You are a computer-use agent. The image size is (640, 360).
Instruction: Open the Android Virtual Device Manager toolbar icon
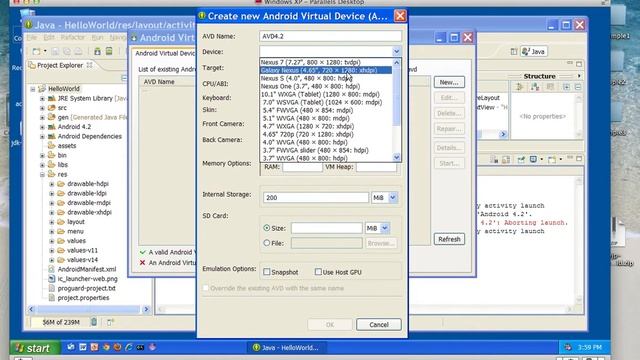(109, 51)
